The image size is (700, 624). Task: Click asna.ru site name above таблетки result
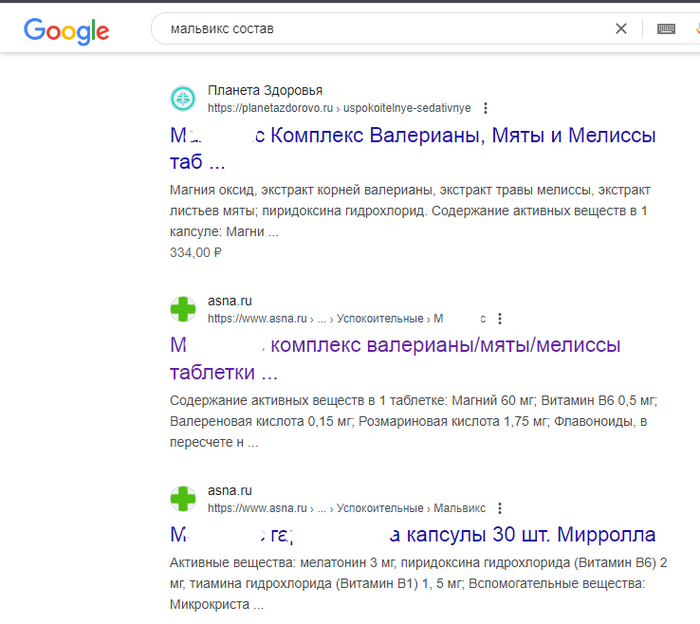pos(229,301)
